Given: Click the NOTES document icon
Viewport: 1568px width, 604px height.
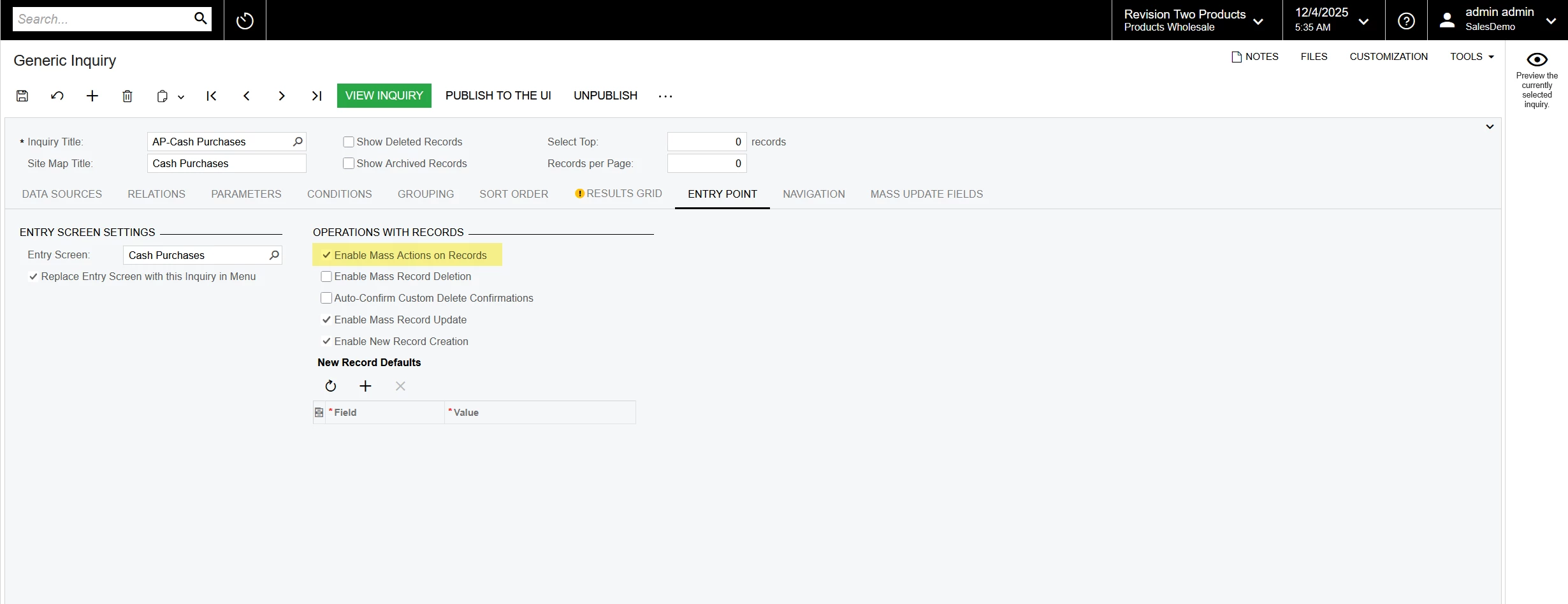Looking at the screenshot, I should click(x=1237, y=57).
